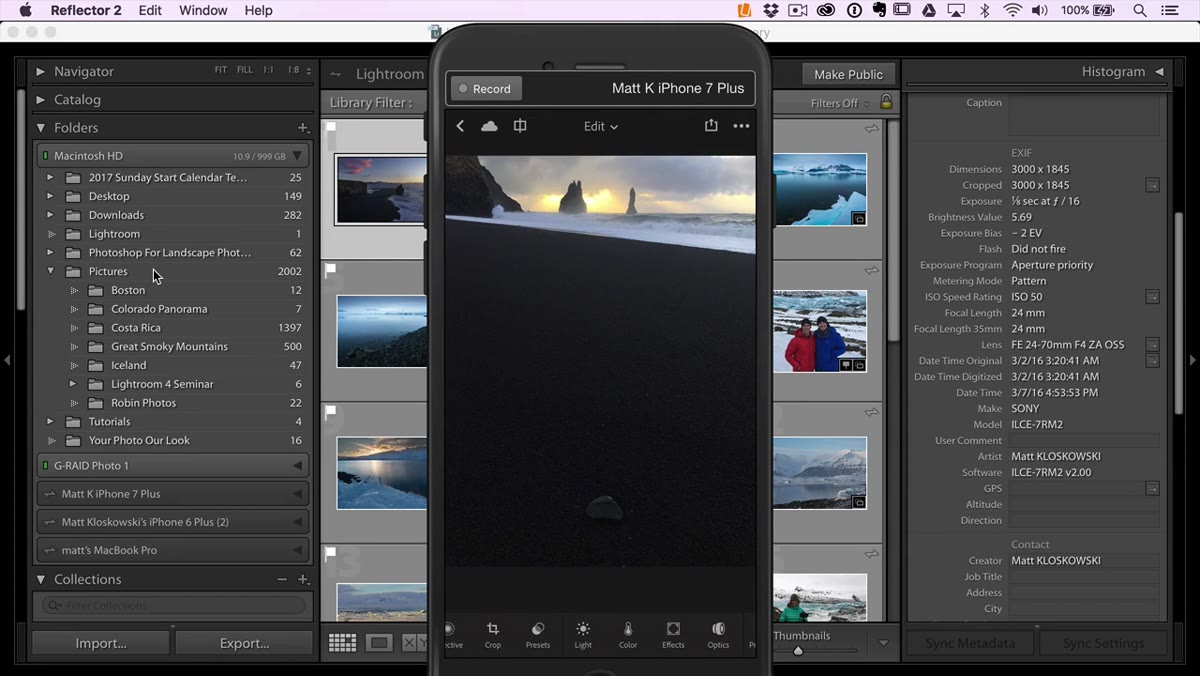This screenshot has height=676, width=1200.
Task: Open the Window menu
Action: [x=203, y=10]
